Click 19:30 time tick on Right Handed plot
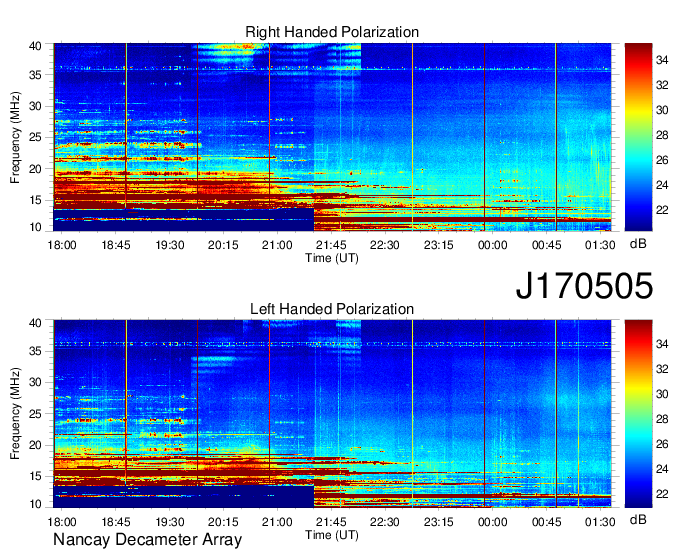This screenshot has height=552, width=680. 170,245
